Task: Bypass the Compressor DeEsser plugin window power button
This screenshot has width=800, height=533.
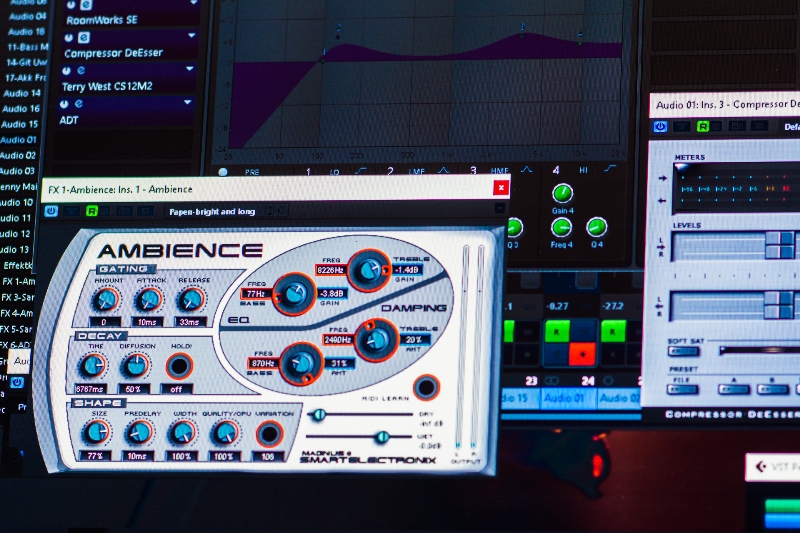Action: (660, 126)
